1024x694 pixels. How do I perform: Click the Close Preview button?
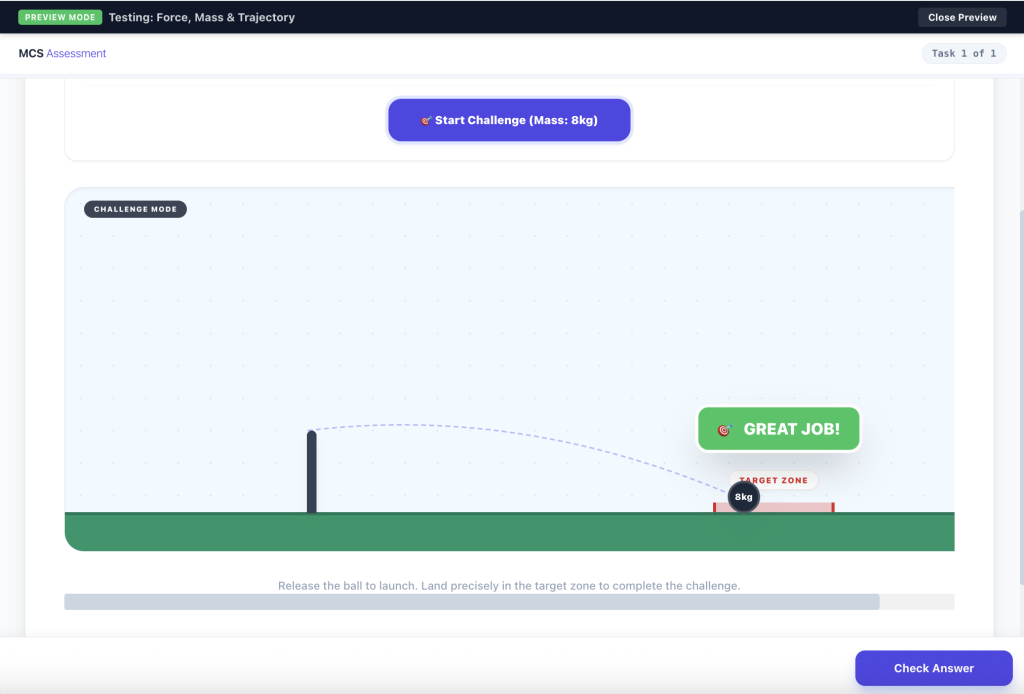pyautogui.click(x=961, y=17)
